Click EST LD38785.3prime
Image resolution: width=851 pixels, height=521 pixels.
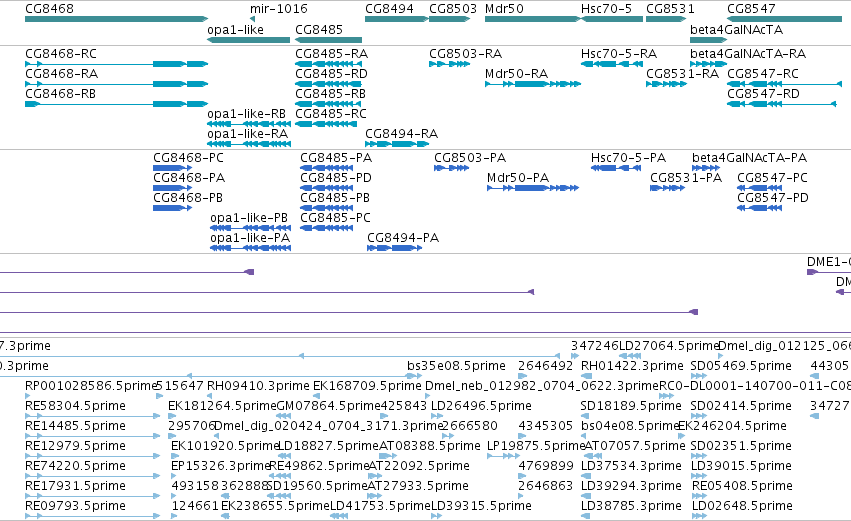(586, 516)
